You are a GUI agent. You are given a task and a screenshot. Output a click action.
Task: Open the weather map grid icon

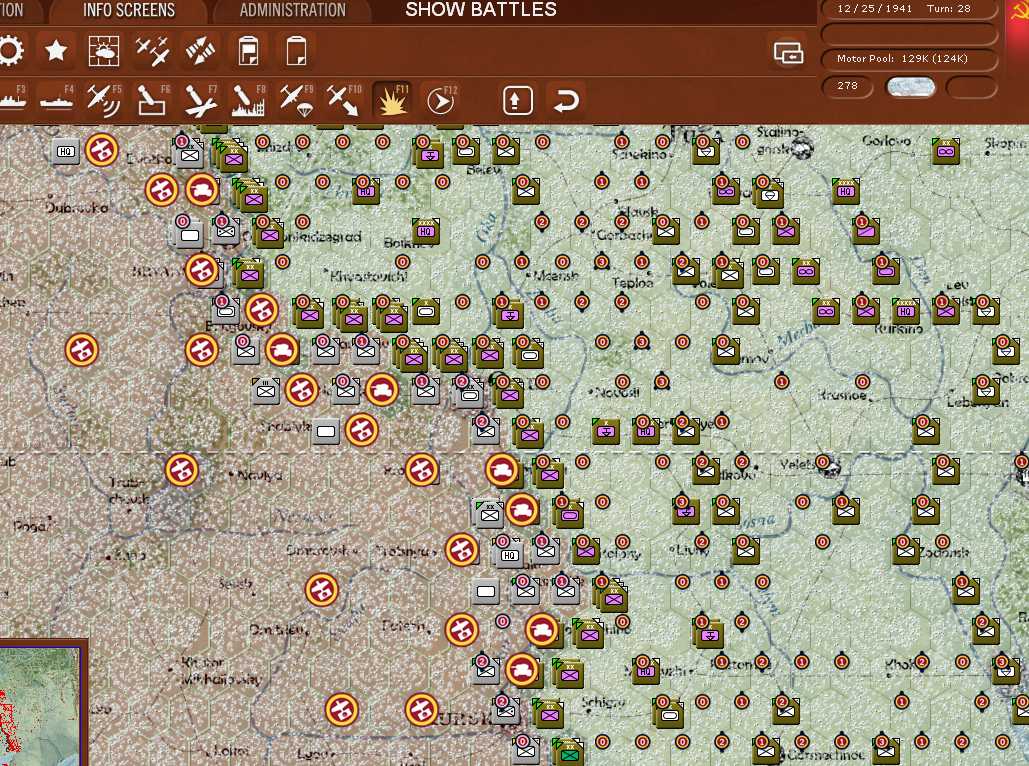coord(104,51)
